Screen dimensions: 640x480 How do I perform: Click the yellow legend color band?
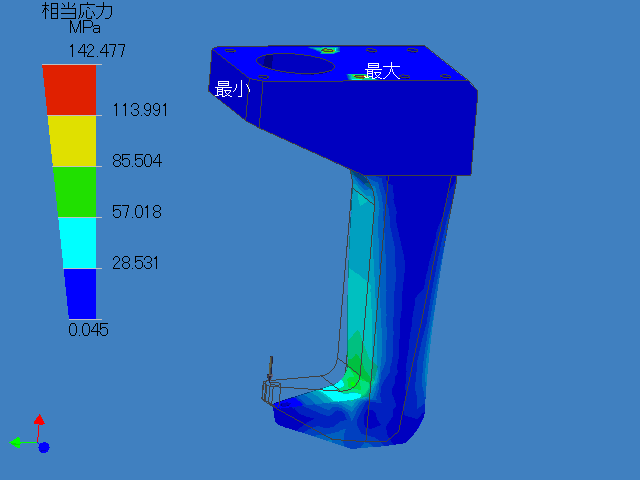tap(73, 141)
